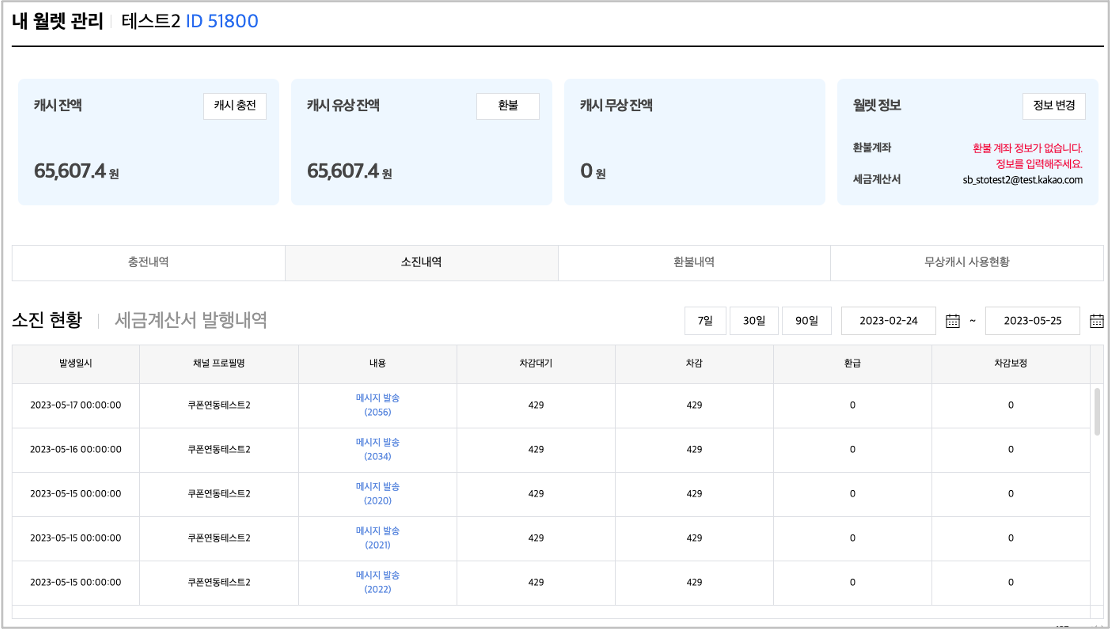
Task: Switch to 세금계산서 발행내역 view
Action: click(x=191, y=321)
